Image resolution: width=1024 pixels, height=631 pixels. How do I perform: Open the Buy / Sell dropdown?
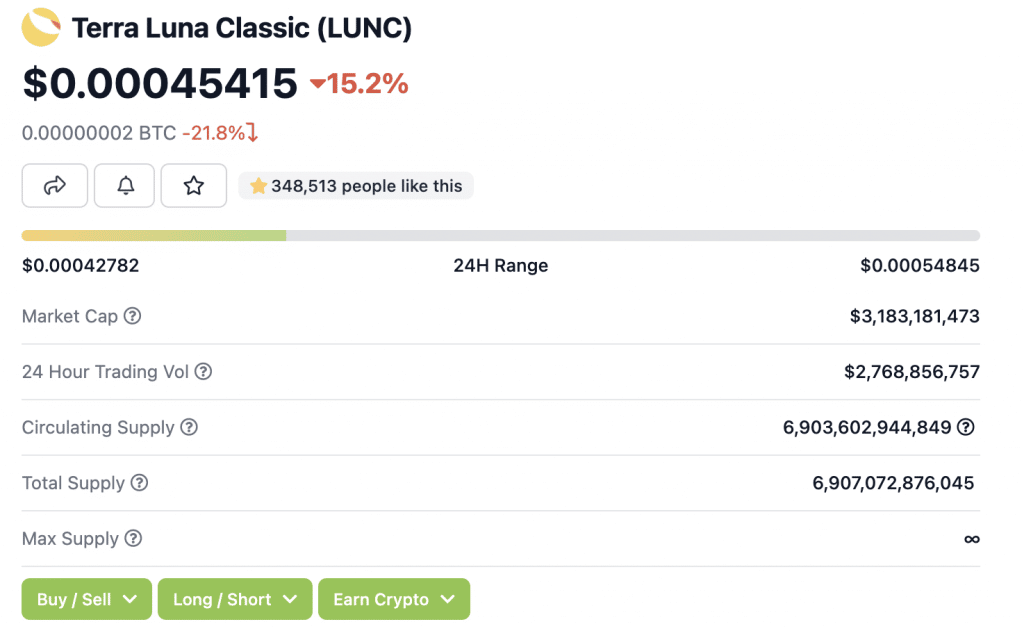(87, 599)
